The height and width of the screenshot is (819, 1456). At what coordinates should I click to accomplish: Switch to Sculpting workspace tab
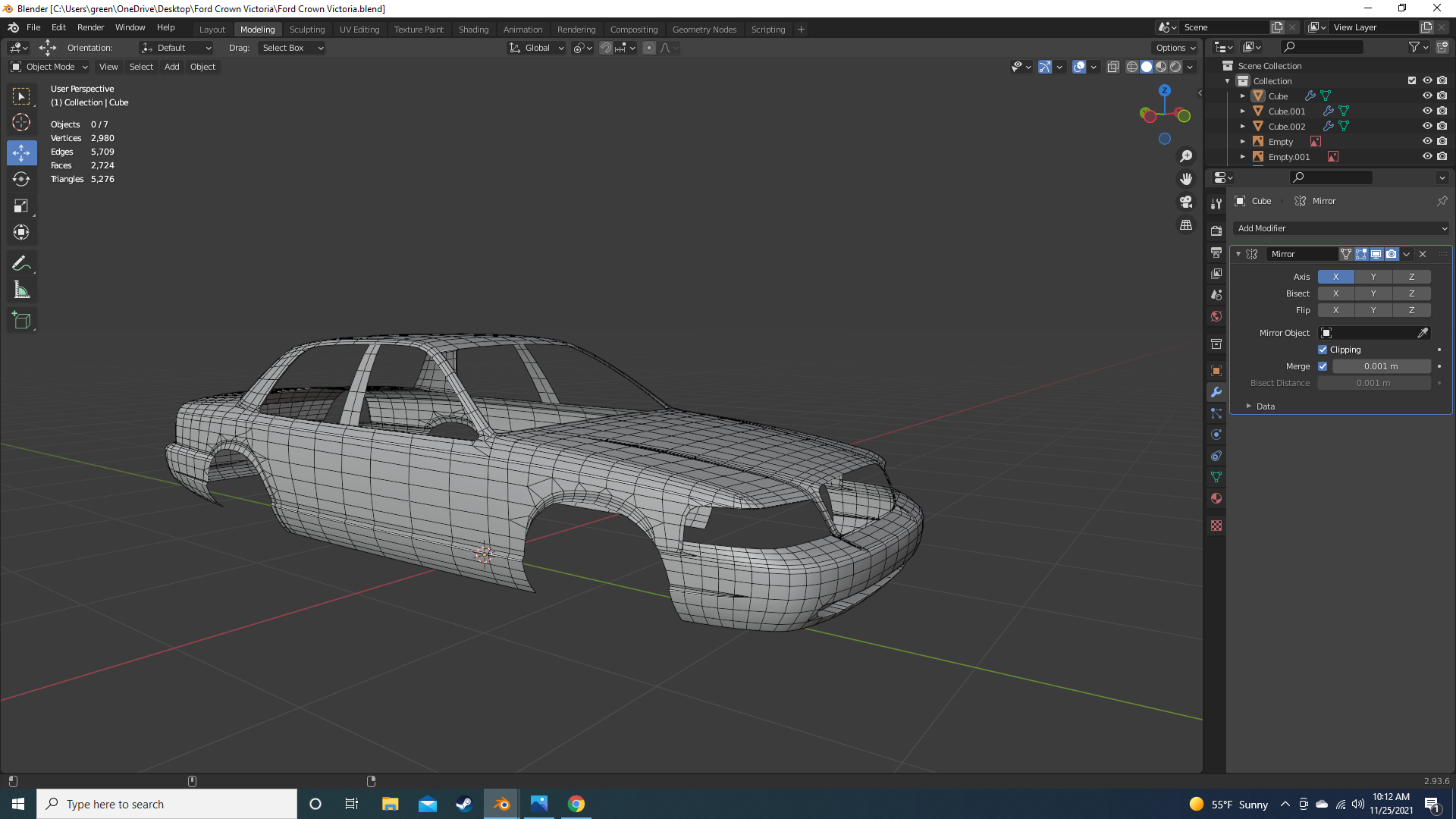307,30
